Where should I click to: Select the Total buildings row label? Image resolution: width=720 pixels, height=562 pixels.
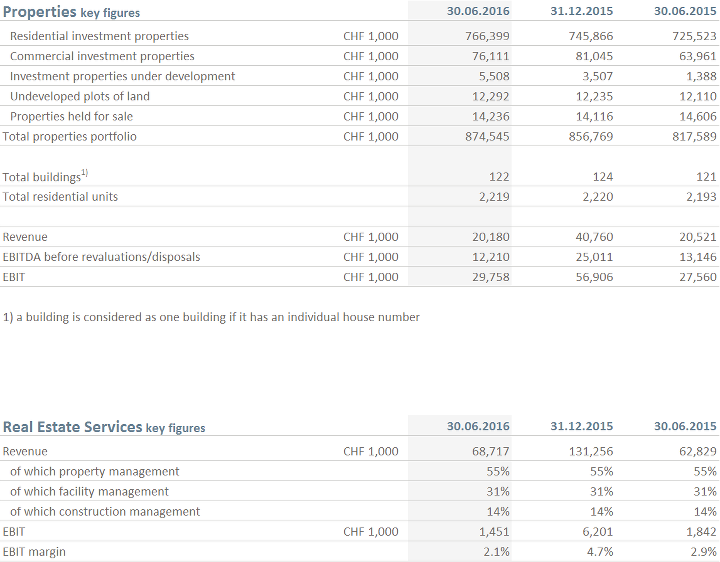click(x=45, y=177)
